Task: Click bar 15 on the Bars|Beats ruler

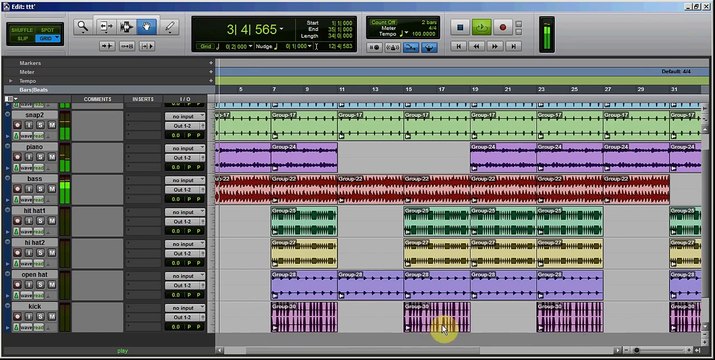Action: 409,89
